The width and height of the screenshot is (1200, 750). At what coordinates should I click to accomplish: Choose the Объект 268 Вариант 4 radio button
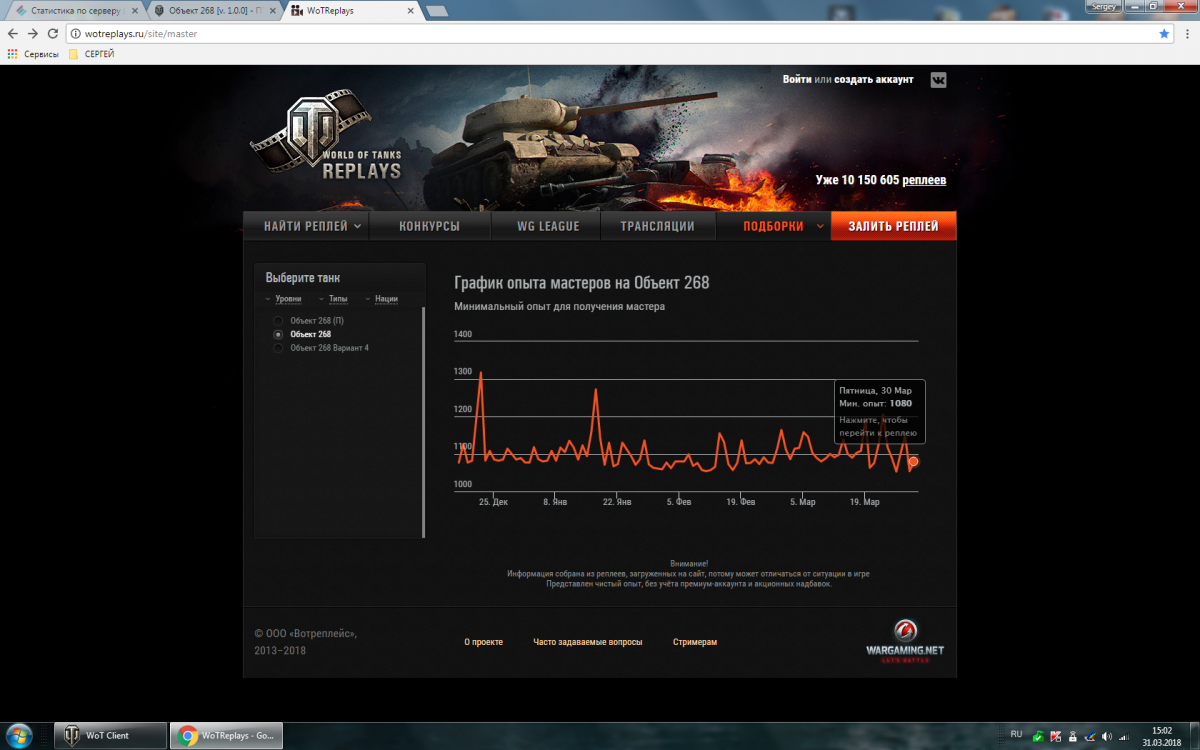point(279,348)
